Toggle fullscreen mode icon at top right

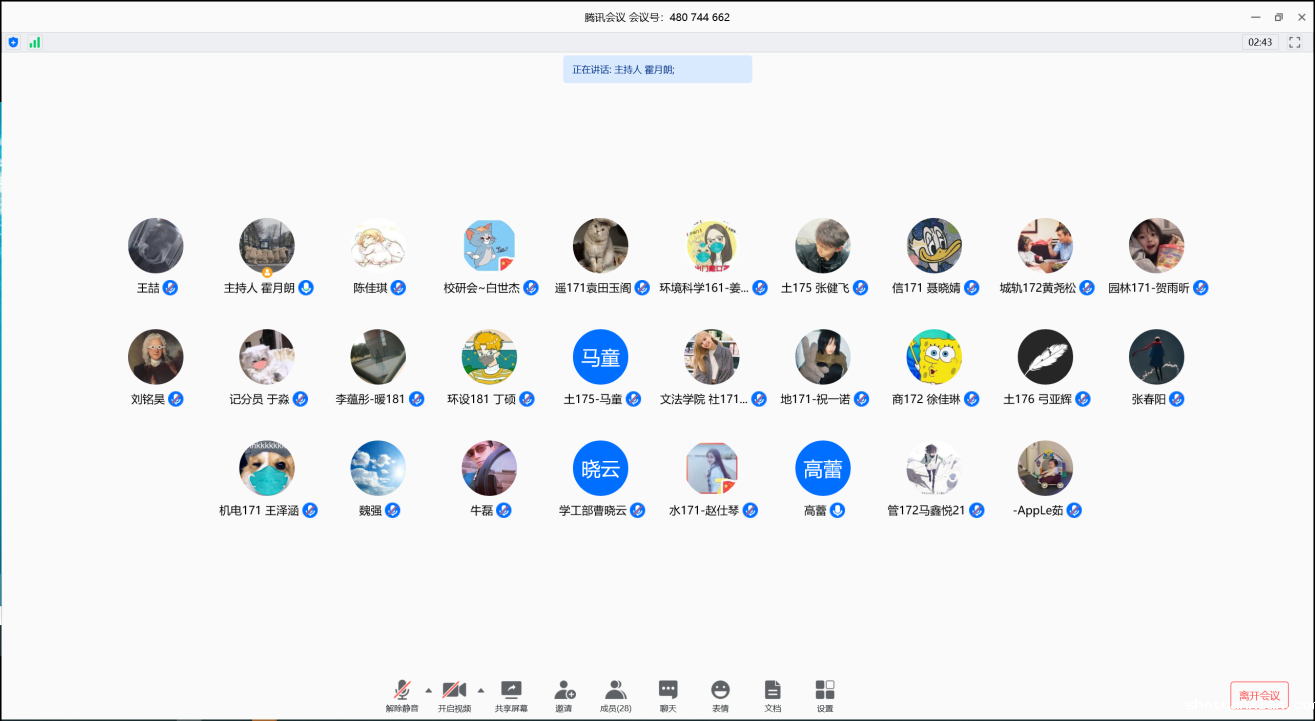pyautogui.click(x=1295, y=42)
